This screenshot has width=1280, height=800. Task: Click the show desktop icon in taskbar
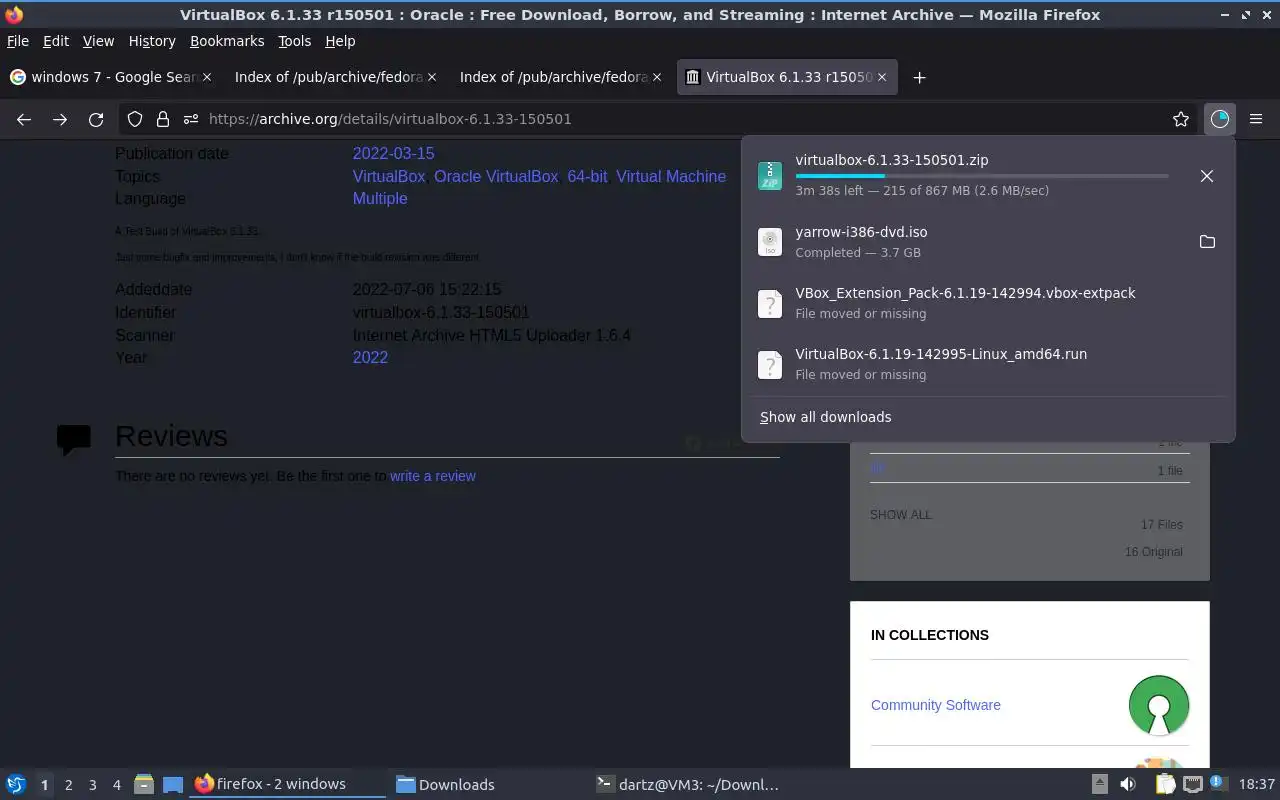point(173,784)
